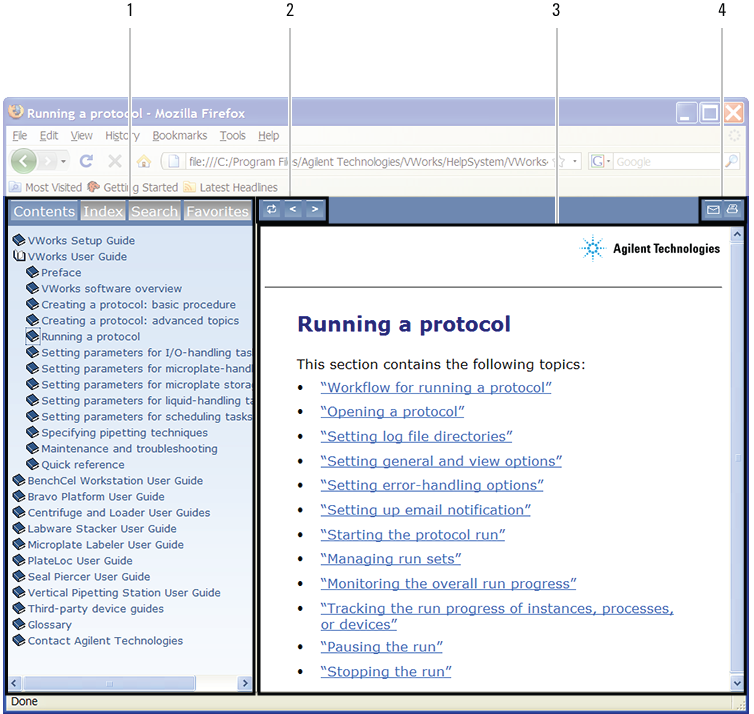Open "Starting the protocol run" link

pyautogui.click(x=413, y=535)
